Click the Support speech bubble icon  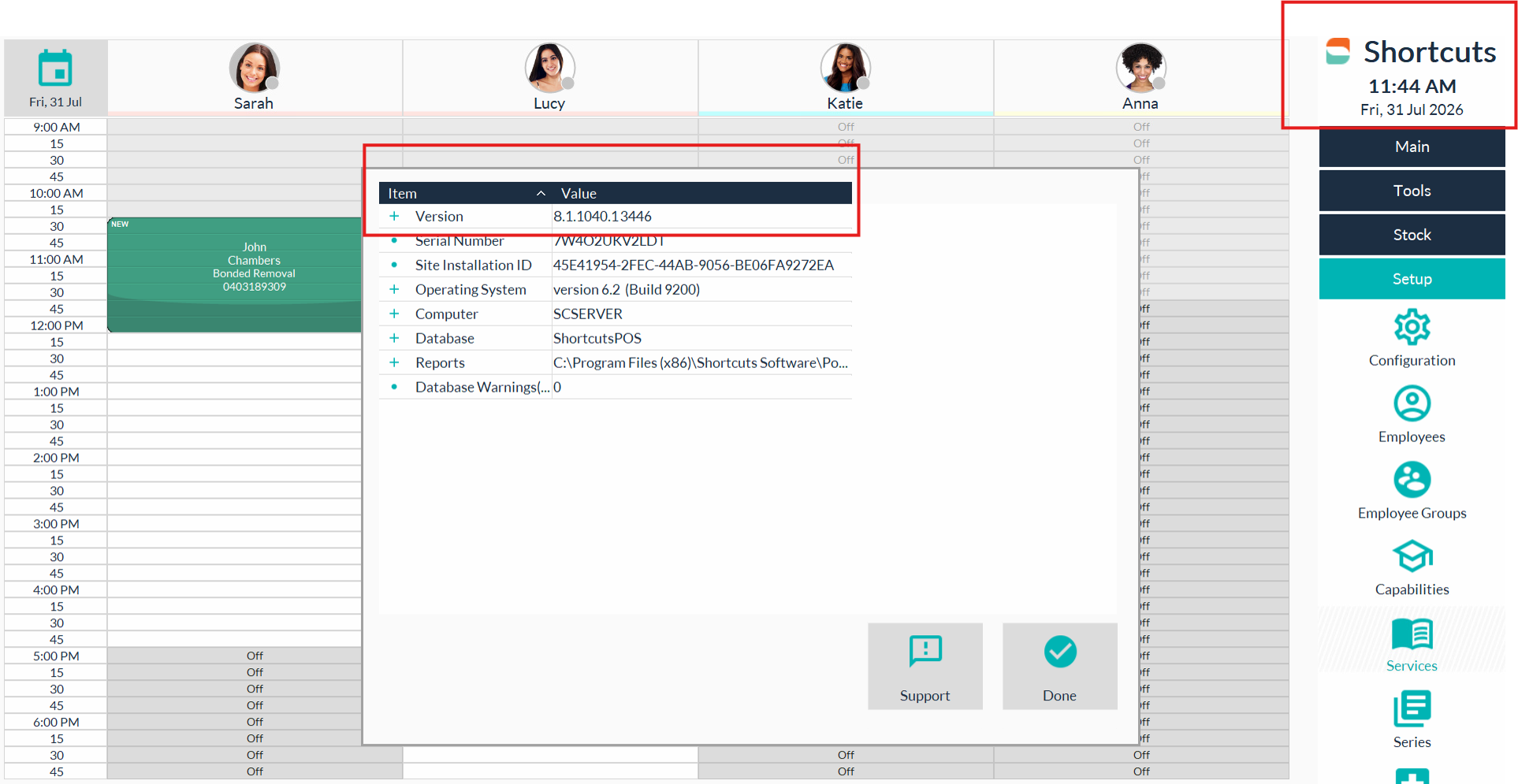point(925,652)
